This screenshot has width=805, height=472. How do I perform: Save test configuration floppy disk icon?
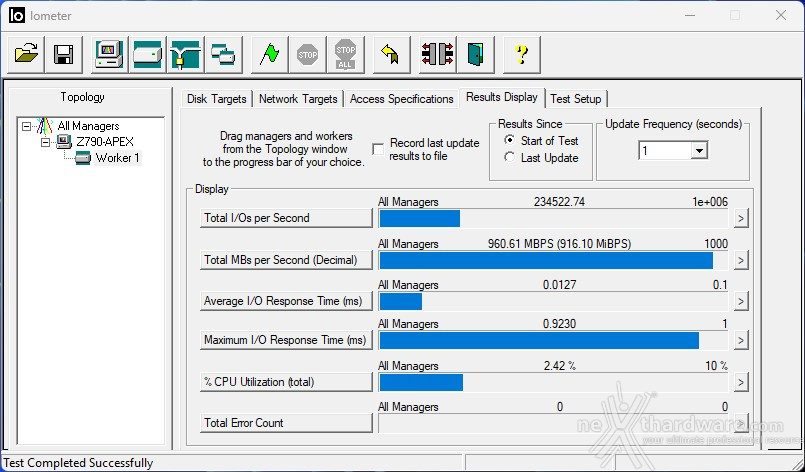click(x=64, y=54)
